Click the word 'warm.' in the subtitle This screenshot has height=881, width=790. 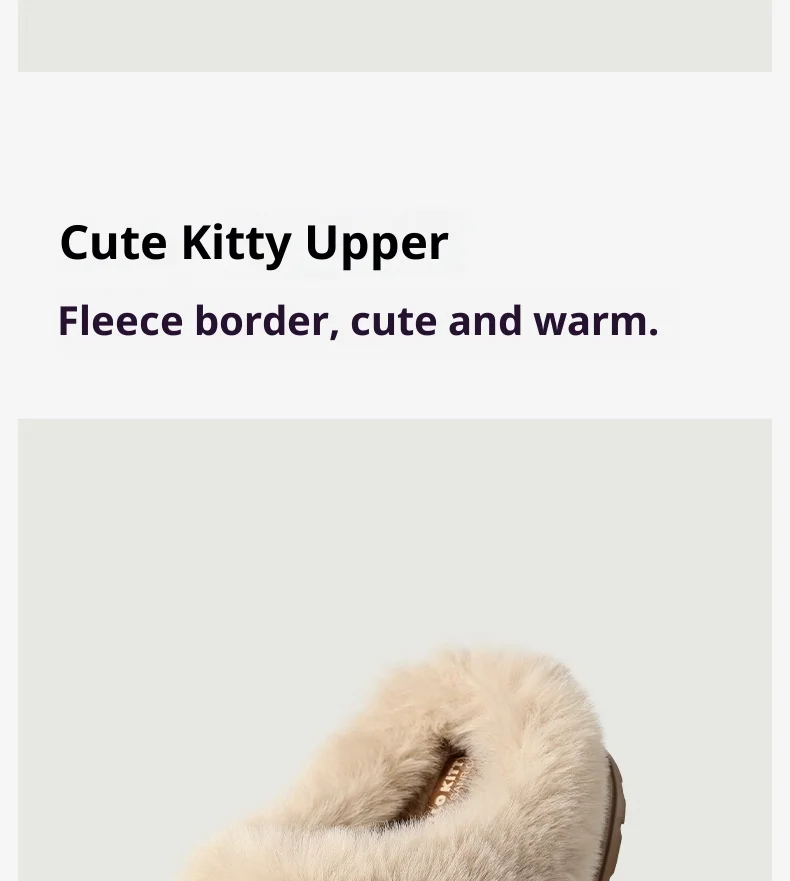coord(596,321)
